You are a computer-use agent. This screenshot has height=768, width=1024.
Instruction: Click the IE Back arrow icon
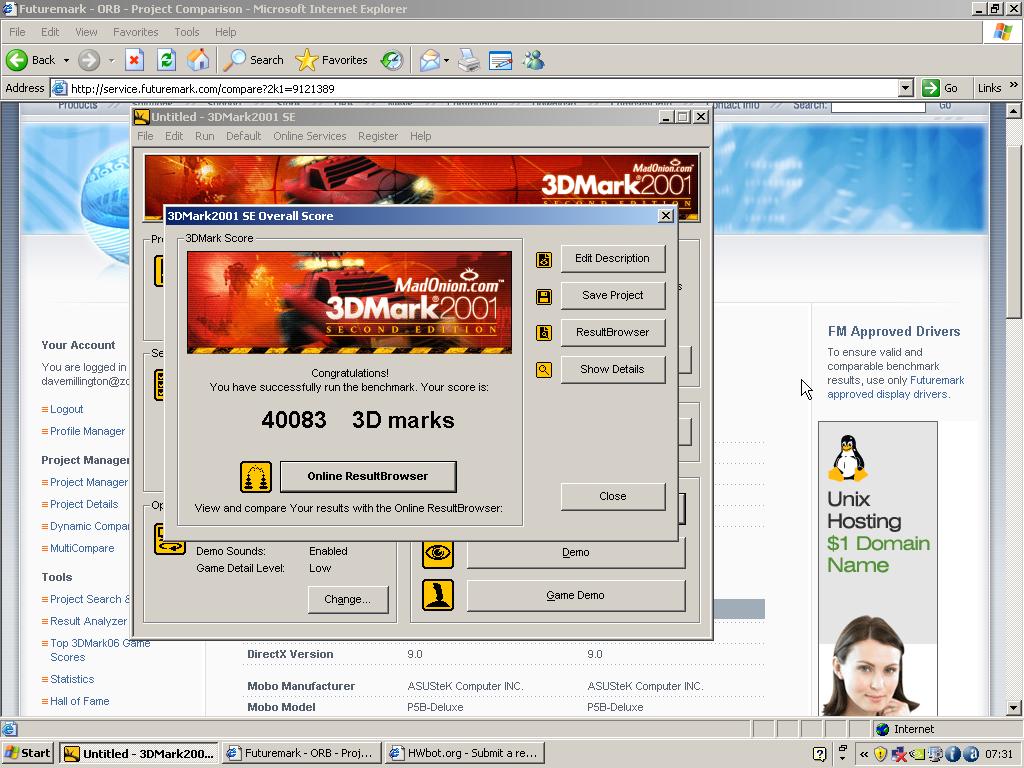click(17, 60)
